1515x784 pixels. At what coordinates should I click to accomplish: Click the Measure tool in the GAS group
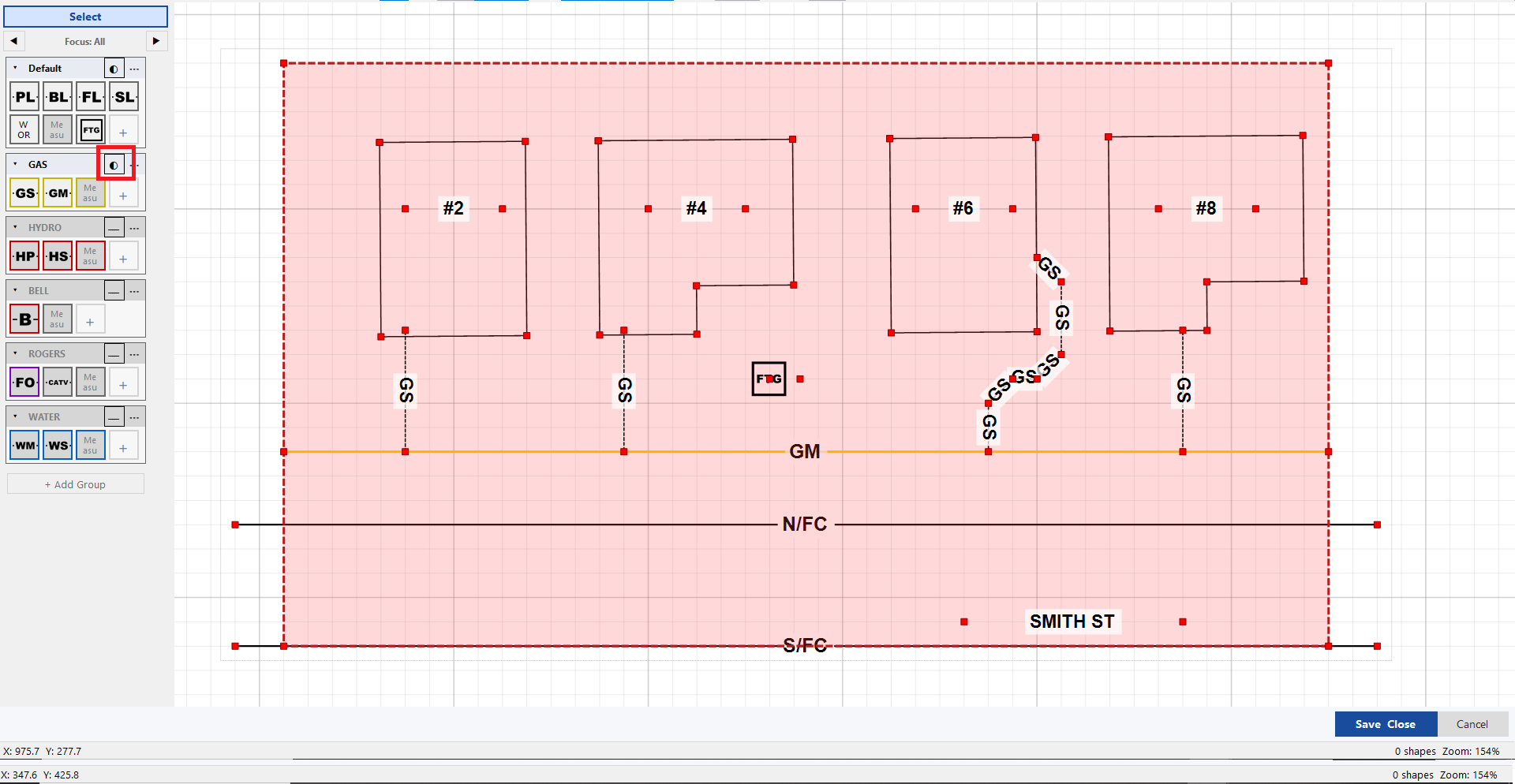pos(91,193)
